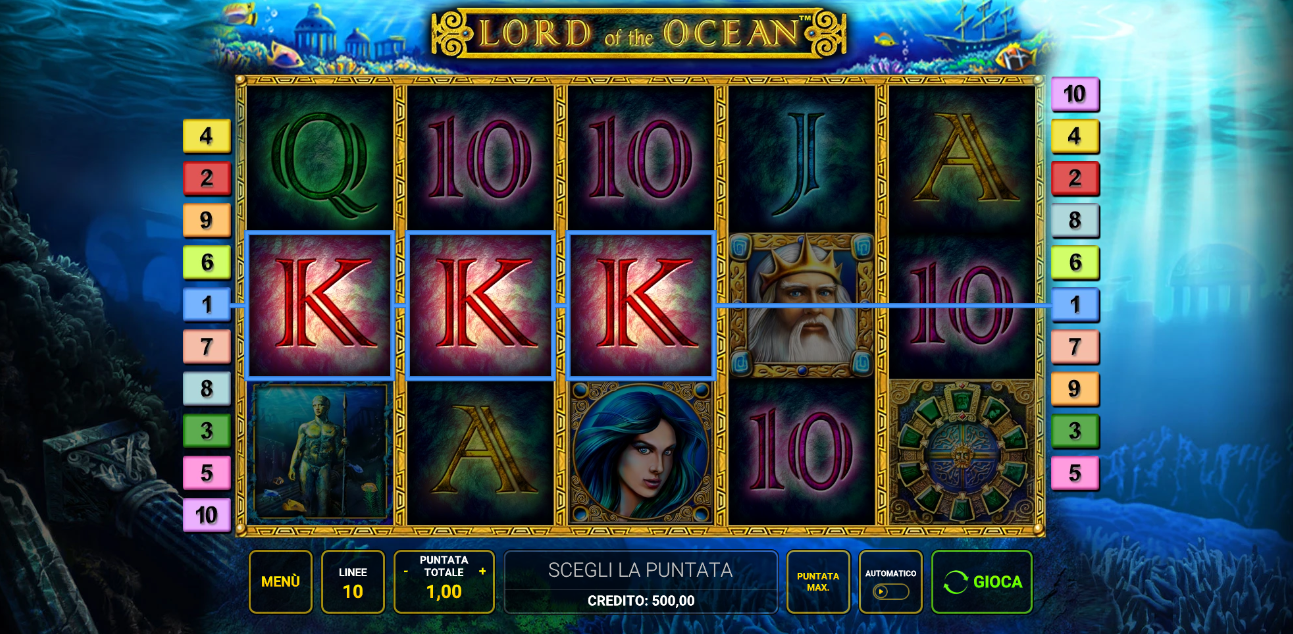Click the mermaid symbol on the third reel

click(x=641, y=452)
